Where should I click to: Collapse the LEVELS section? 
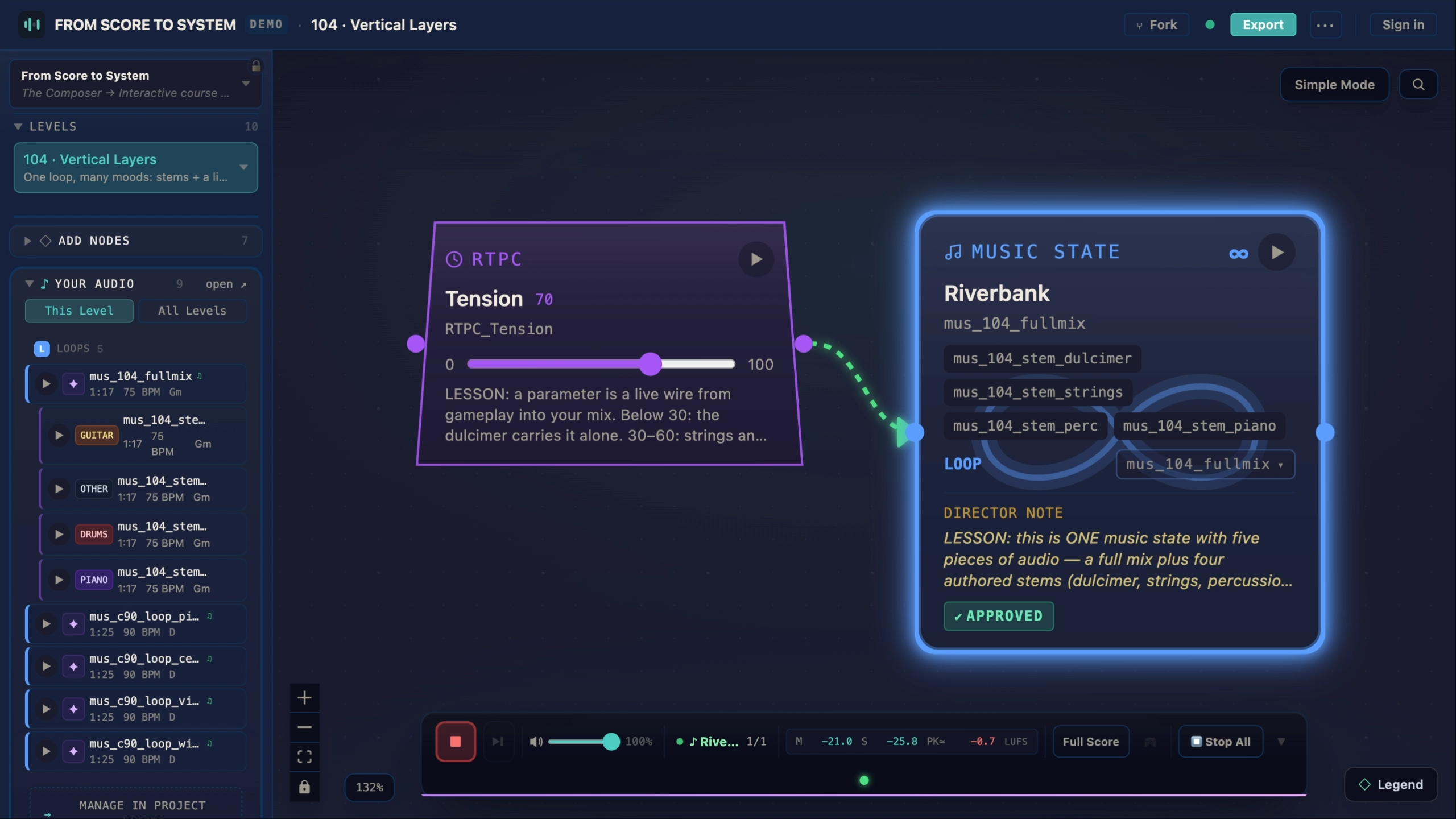pyautogui.click(x=18, y=126)
